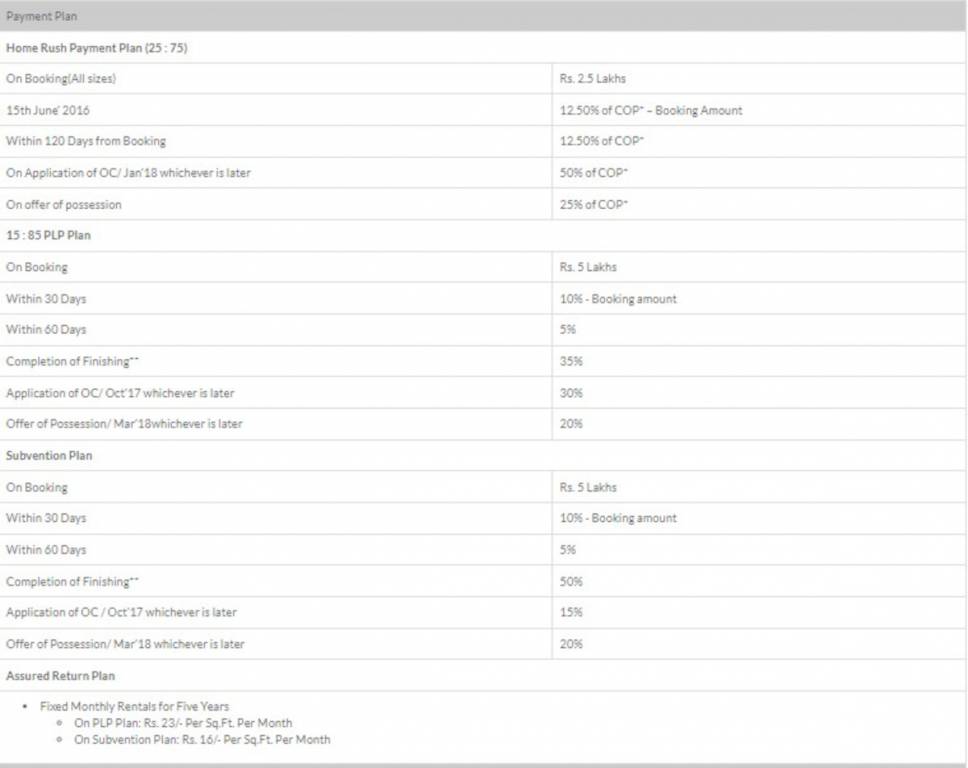Click the 15:85 PLP Plan heading
The image size is (968, 768).
48,236
